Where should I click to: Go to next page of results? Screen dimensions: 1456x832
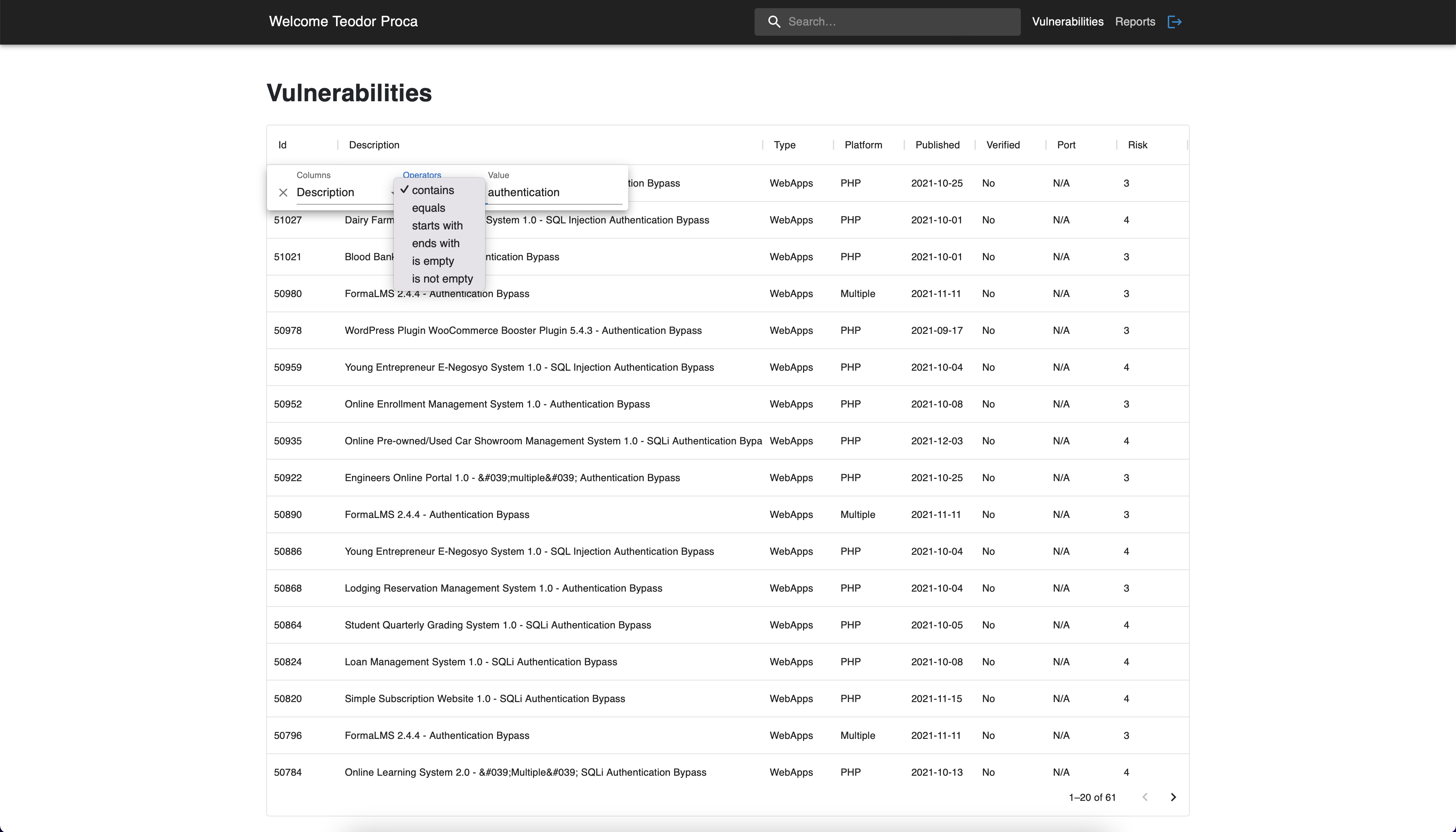[1173, 797]
